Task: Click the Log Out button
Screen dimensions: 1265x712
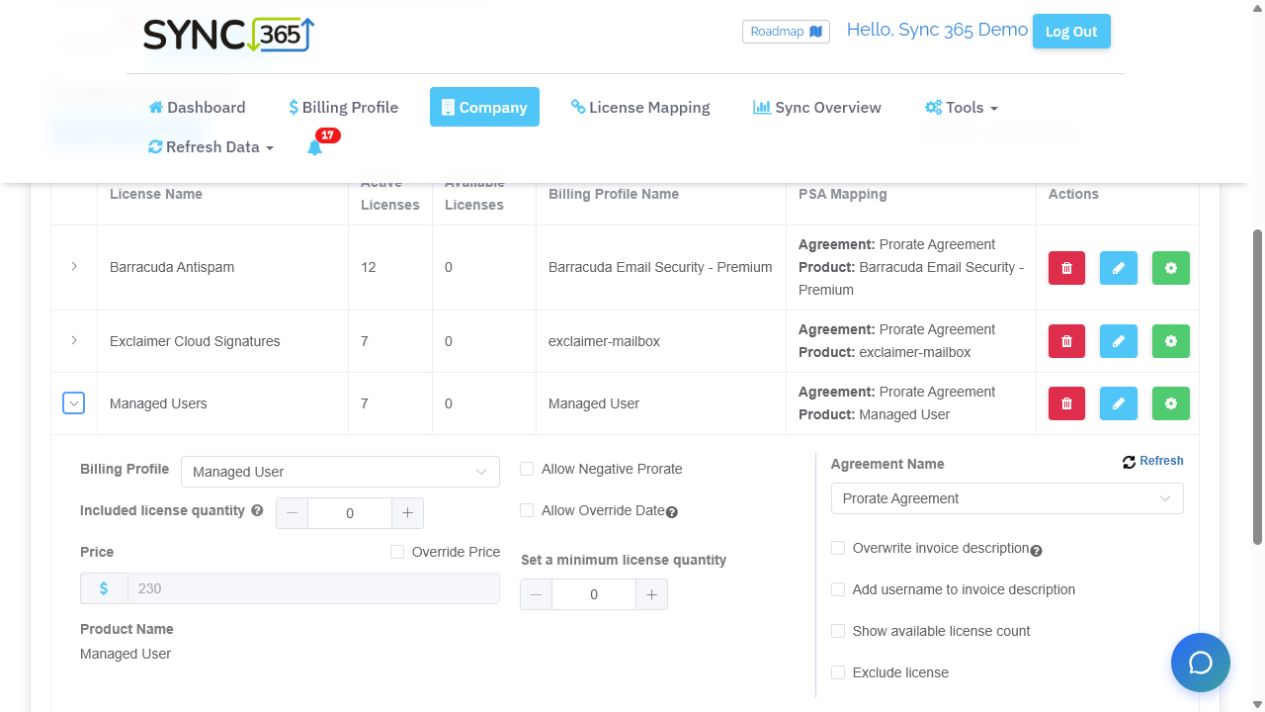Action: coord(1071,31)
